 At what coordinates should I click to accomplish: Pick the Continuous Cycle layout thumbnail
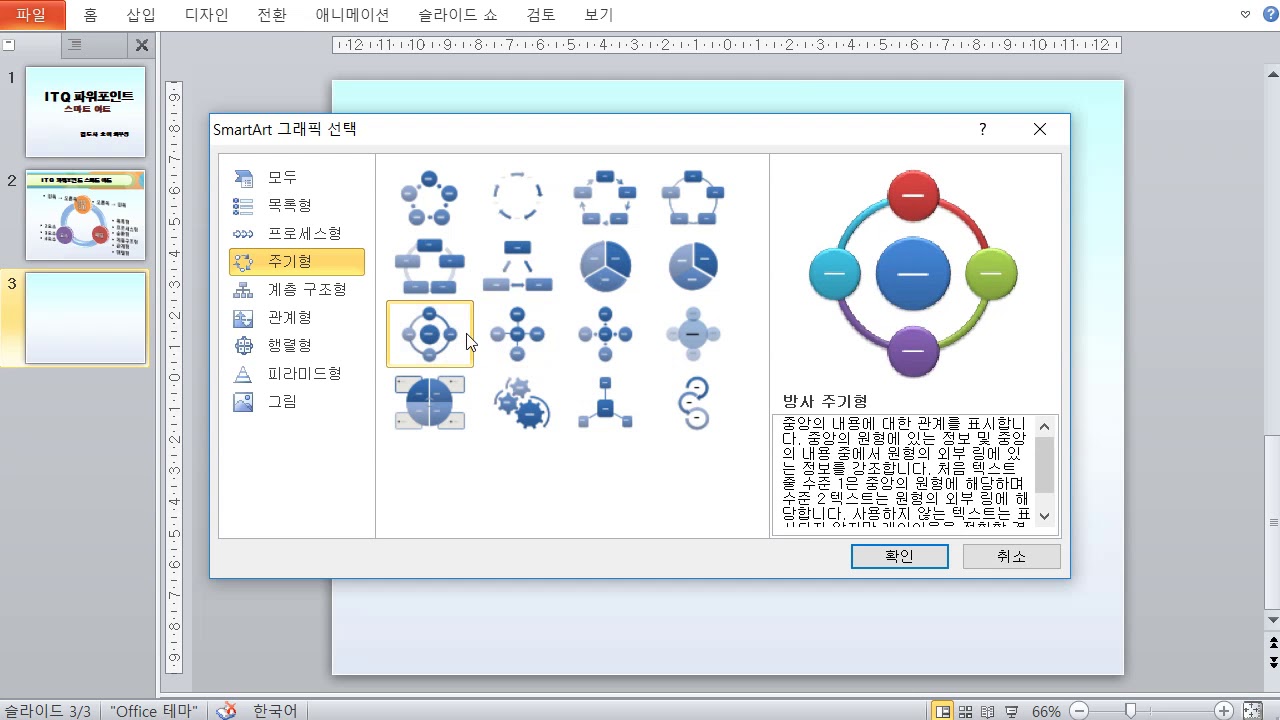pyautogui.click(x=430, y=265)
